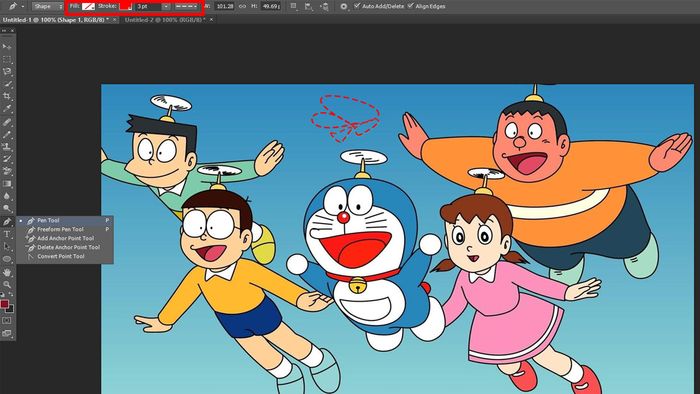Select the Clone Stamp tool
700x394 pixels.
pos(7,146)
